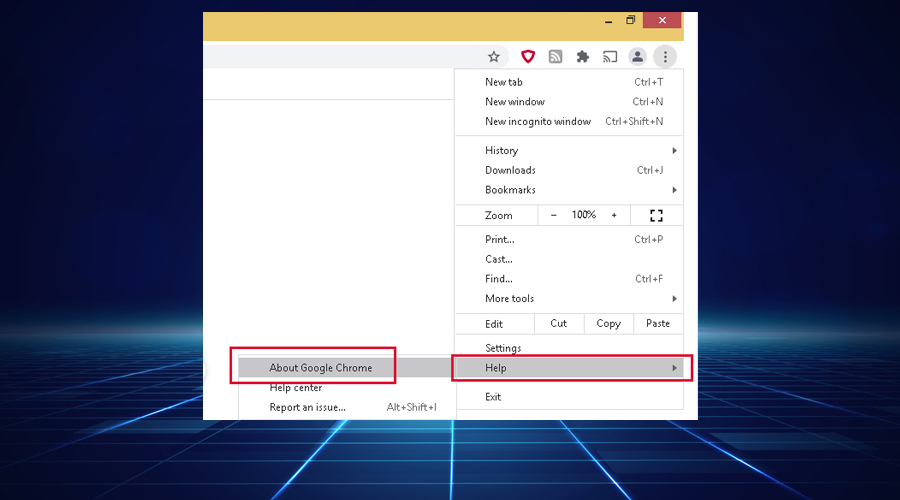Choose Report an issue... entry
This screenshot has width=900, height=500.
347,407
